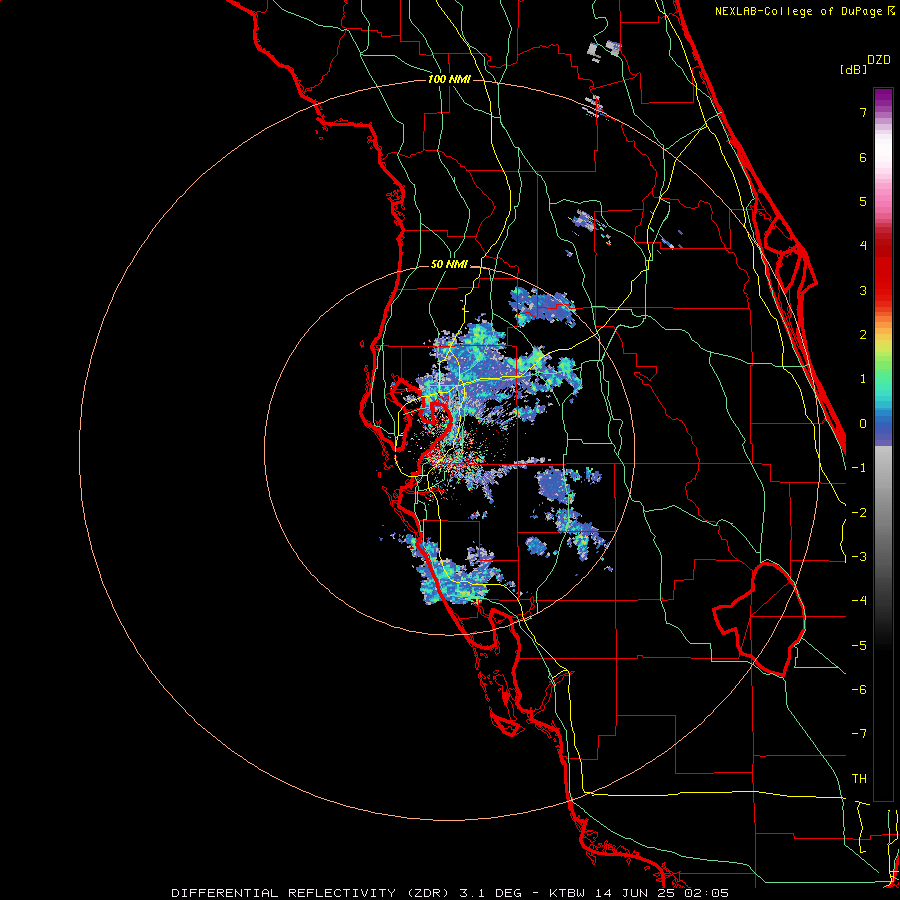
Task: Click the 7 tick label on the scale
Action: tap(863, 112)
